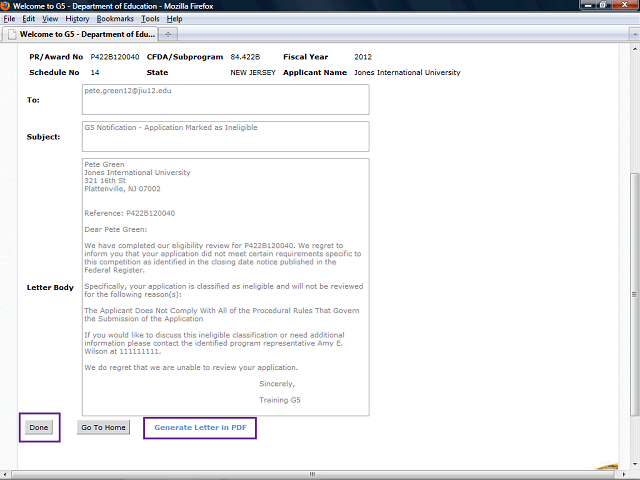Open the Help menu
The height and width of the screenshot is (480, 640).
click(x=174, y=19)
